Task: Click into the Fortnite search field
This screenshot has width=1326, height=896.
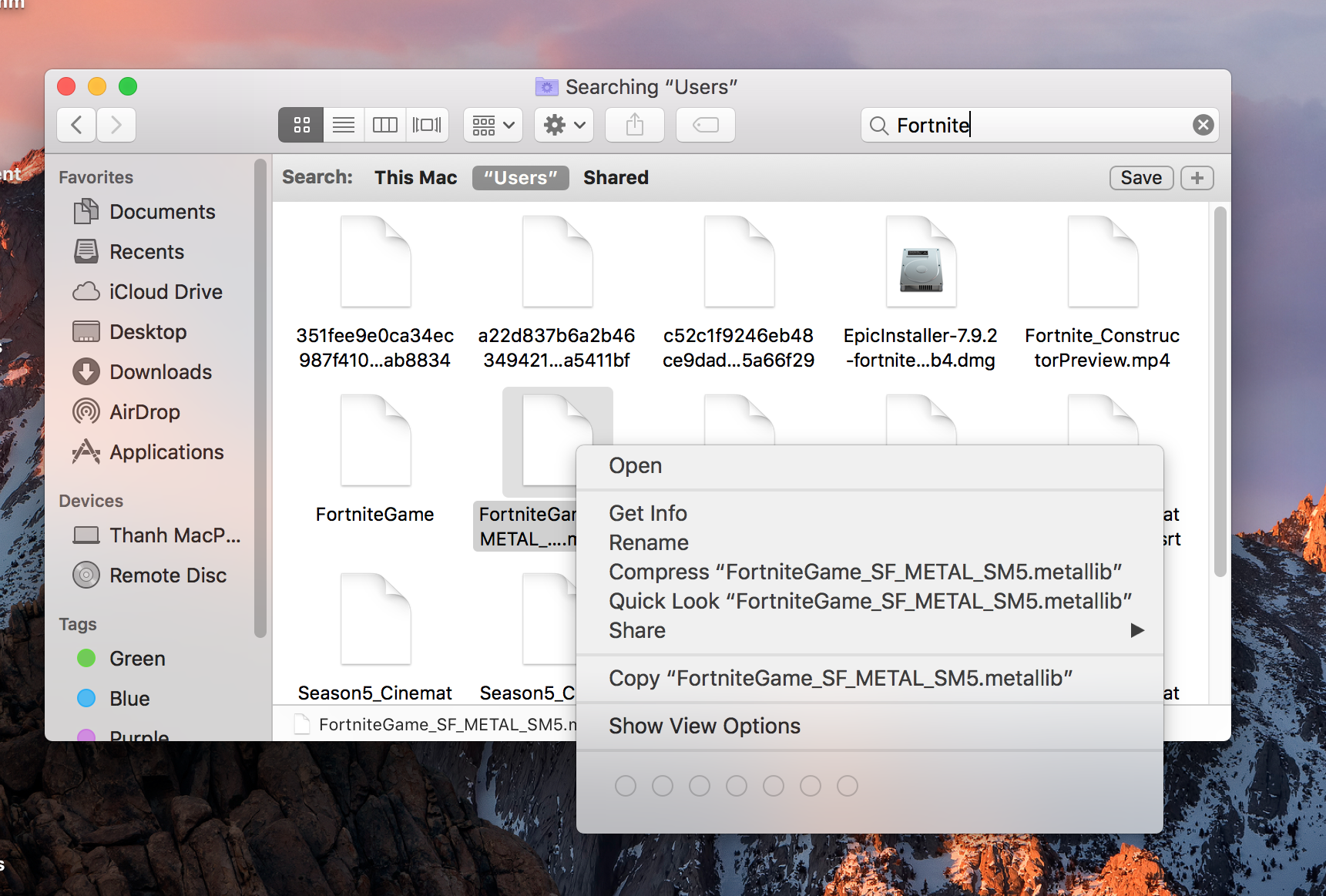Action: pyautogui.click(x=1039, y=125)
